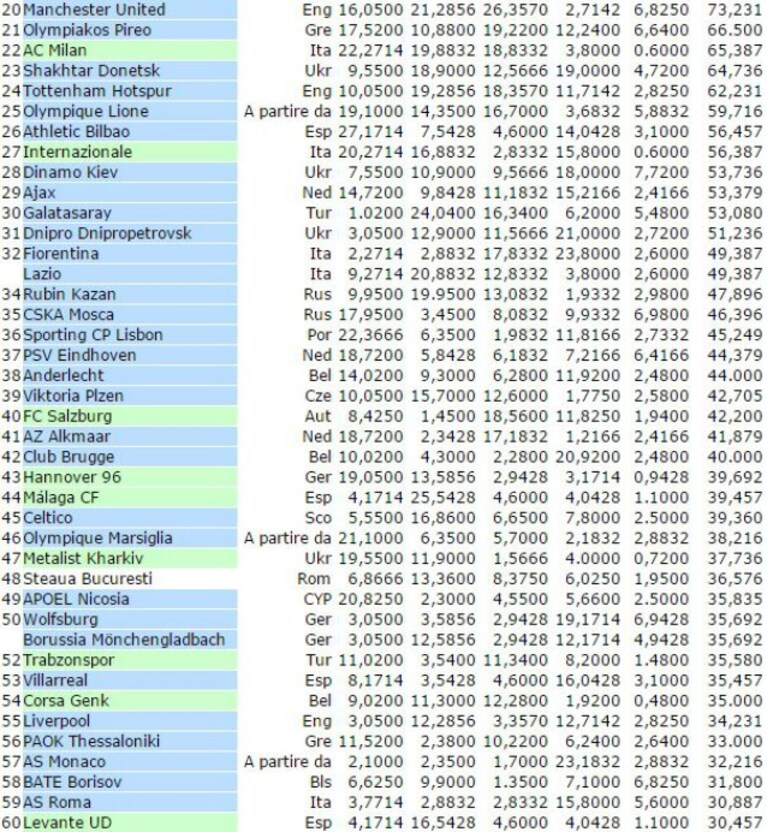Image resolution: width=767 pixels, height=832 pixels.
Task: Click Dnipro Dnipropetrovsk in the ranking
Action: (x=107, y=233)
